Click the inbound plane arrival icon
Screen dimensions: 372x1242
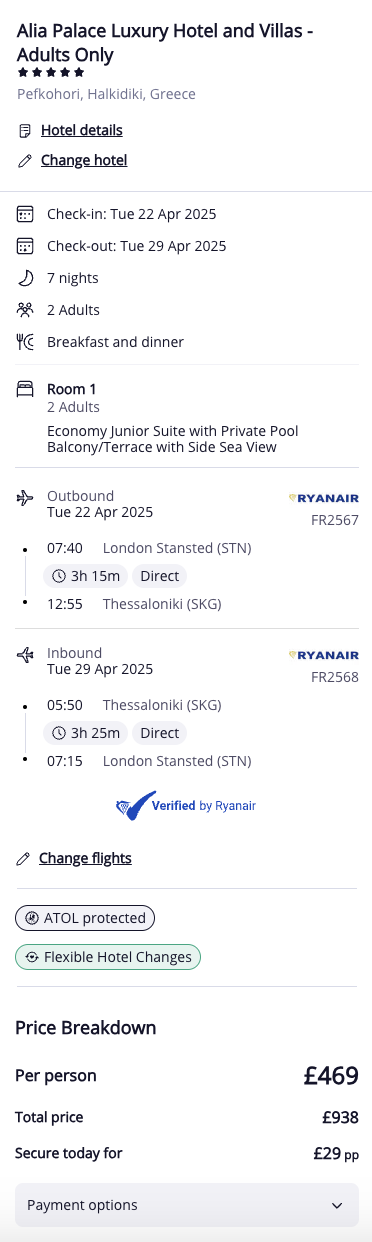click(25, 655)
